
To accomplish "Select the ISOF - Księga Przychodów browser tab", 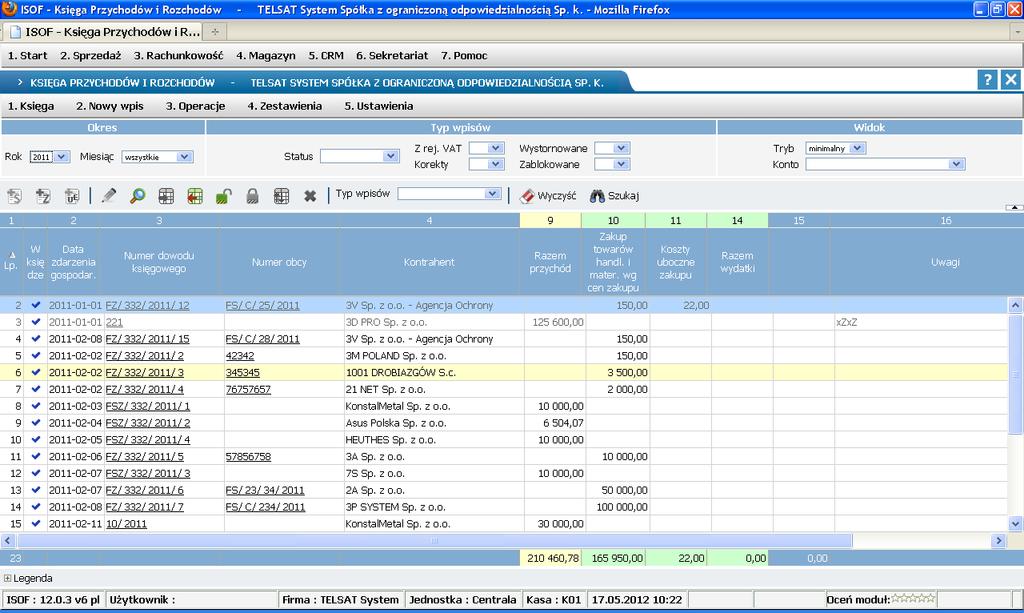I will click(104, 31).
